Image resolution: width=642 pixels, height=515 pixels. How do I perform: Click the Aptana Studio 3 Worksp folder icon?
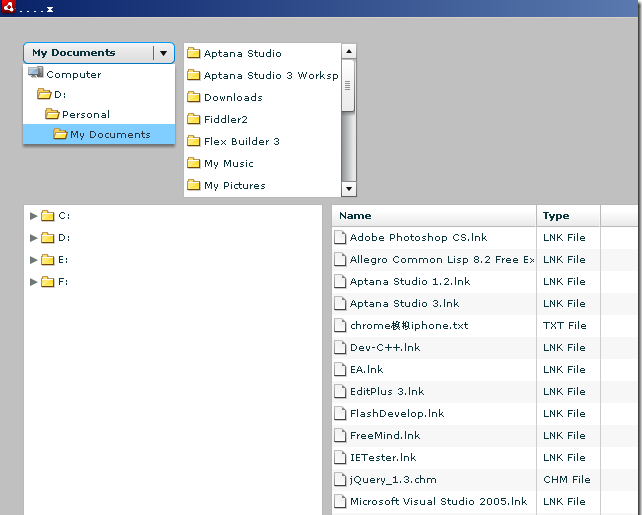[x=193, y=75]
